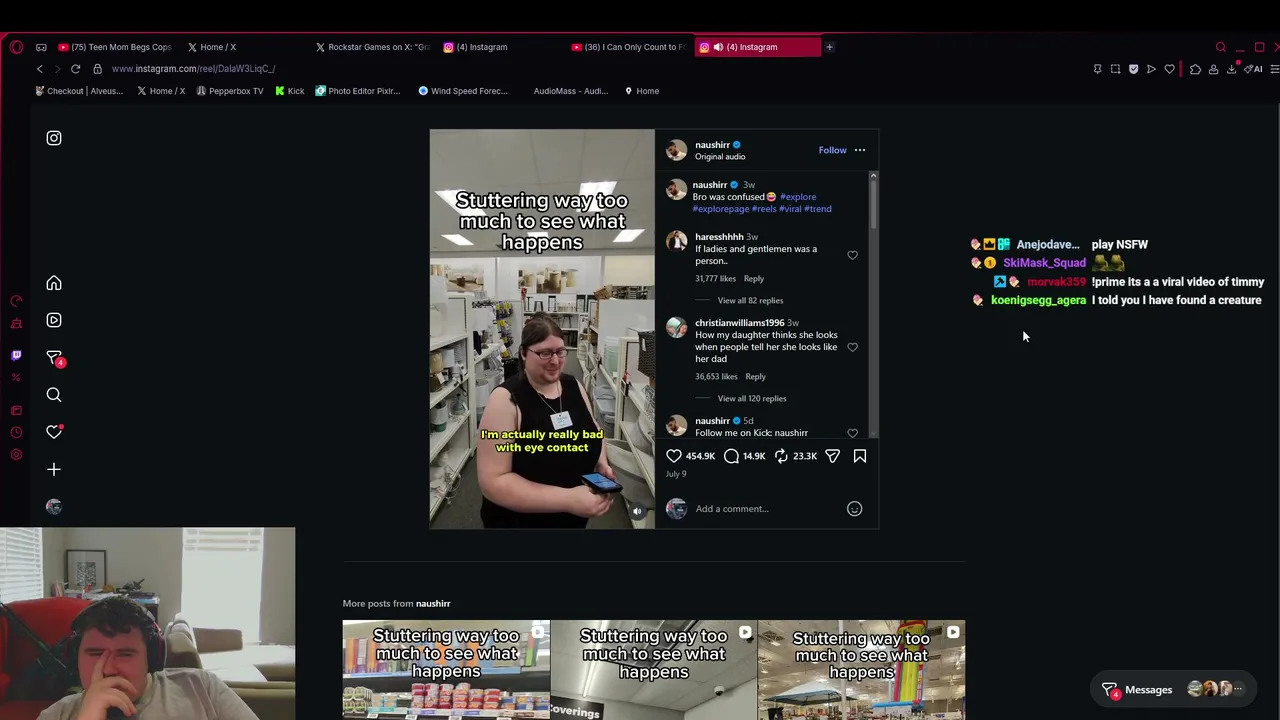Open the Kick bookmark

[290, 91]
